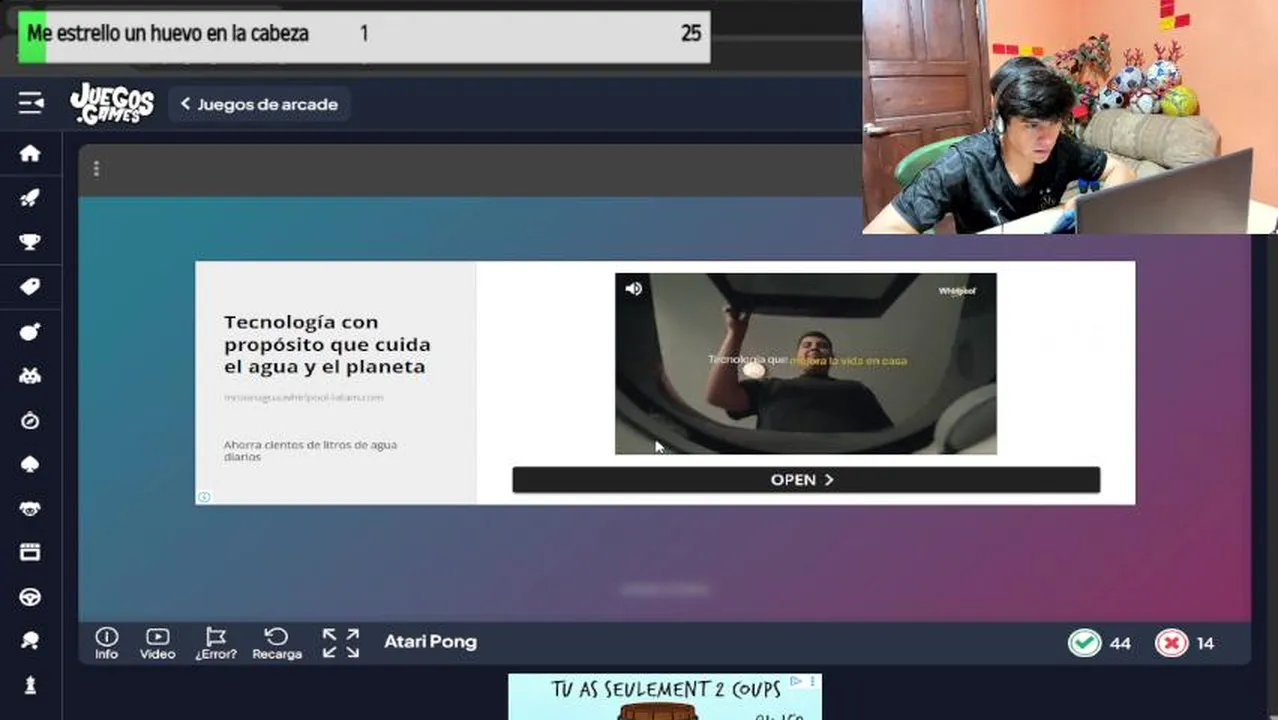Open the icon above the chess pawn
1278x720 pixels.
pos(30,641)
